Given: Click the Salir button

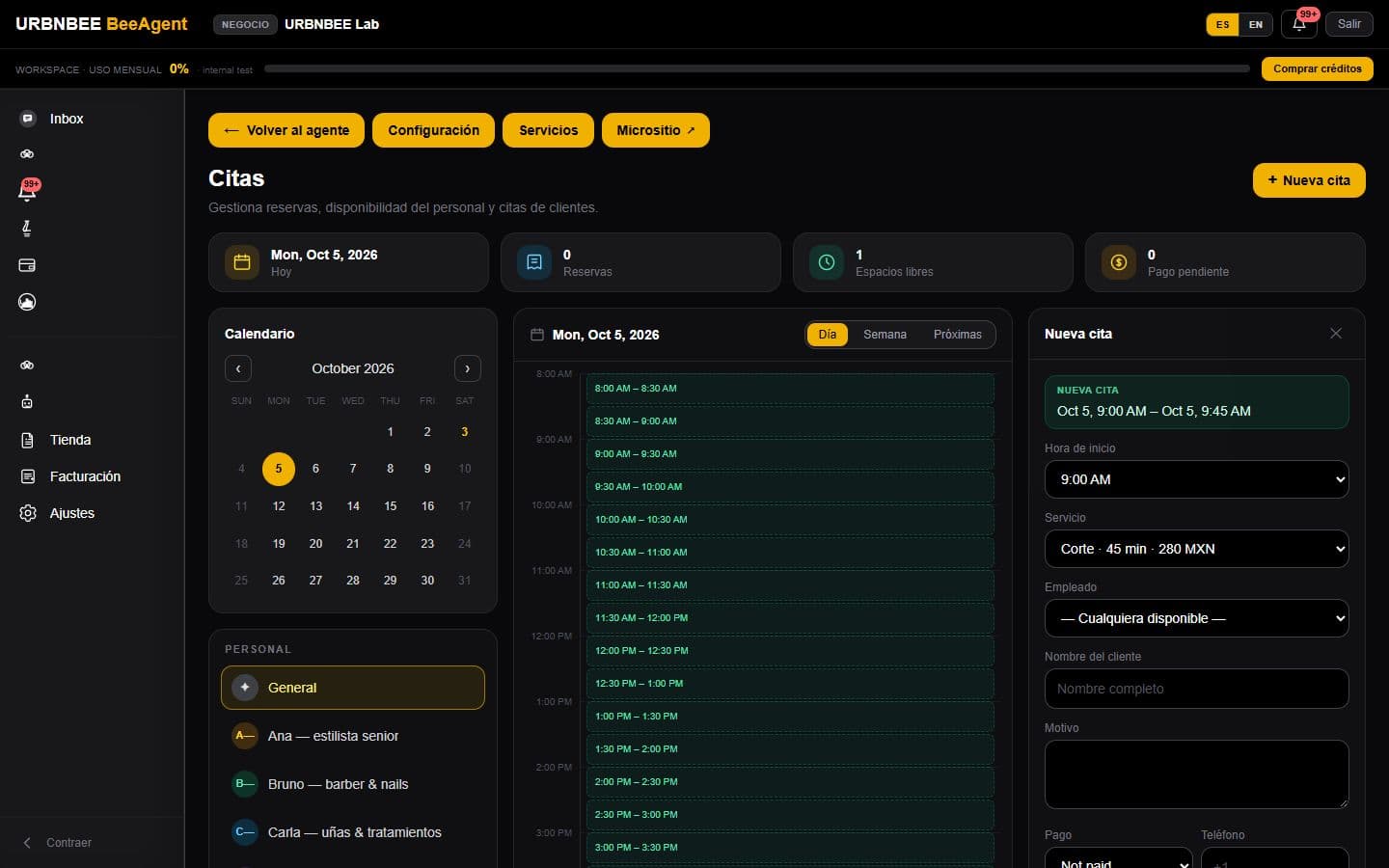Looking at the screenshot, I should 1349,24.
